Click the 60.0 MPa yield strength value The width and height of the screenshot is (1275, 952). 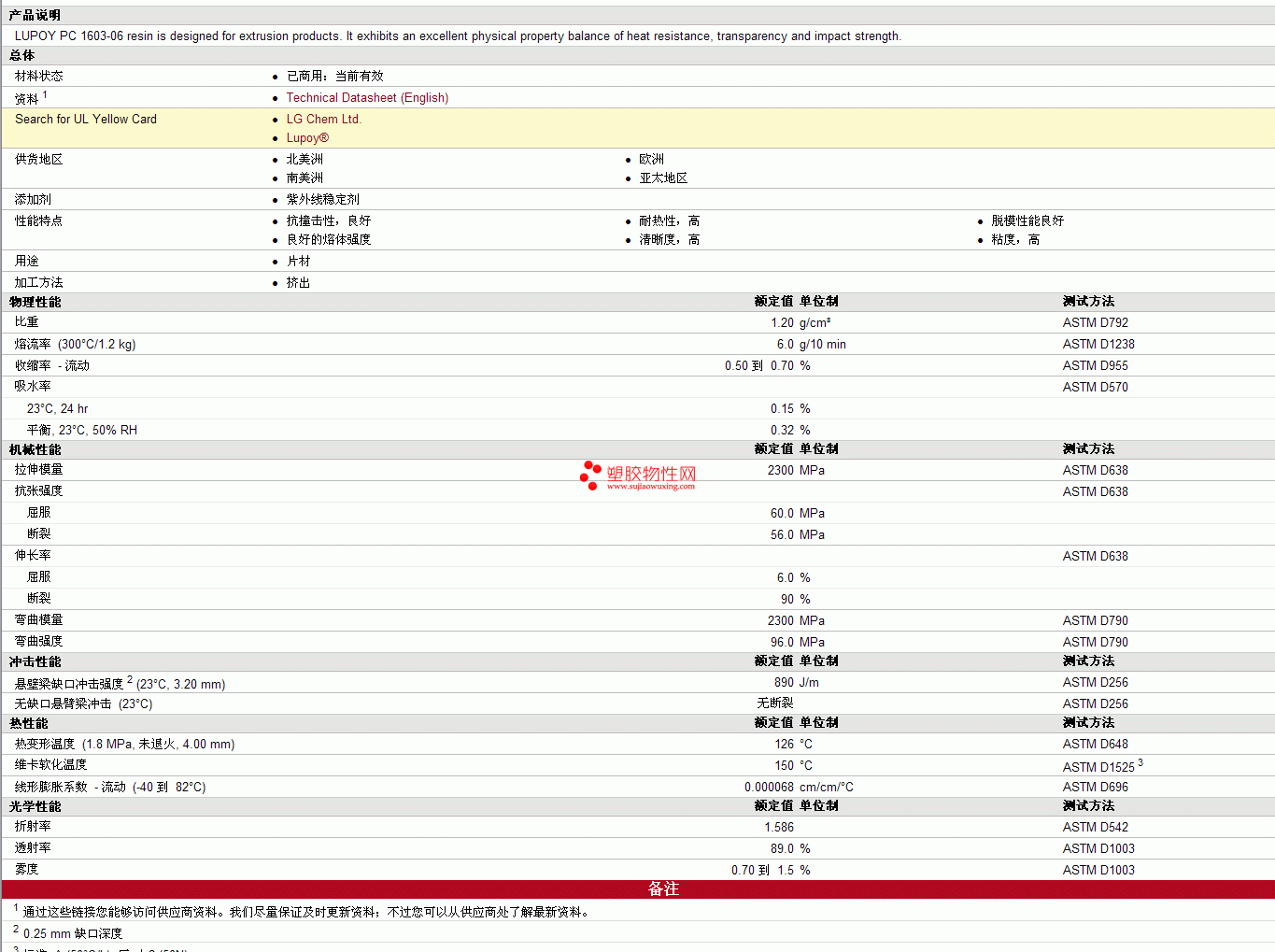point(797,513)
